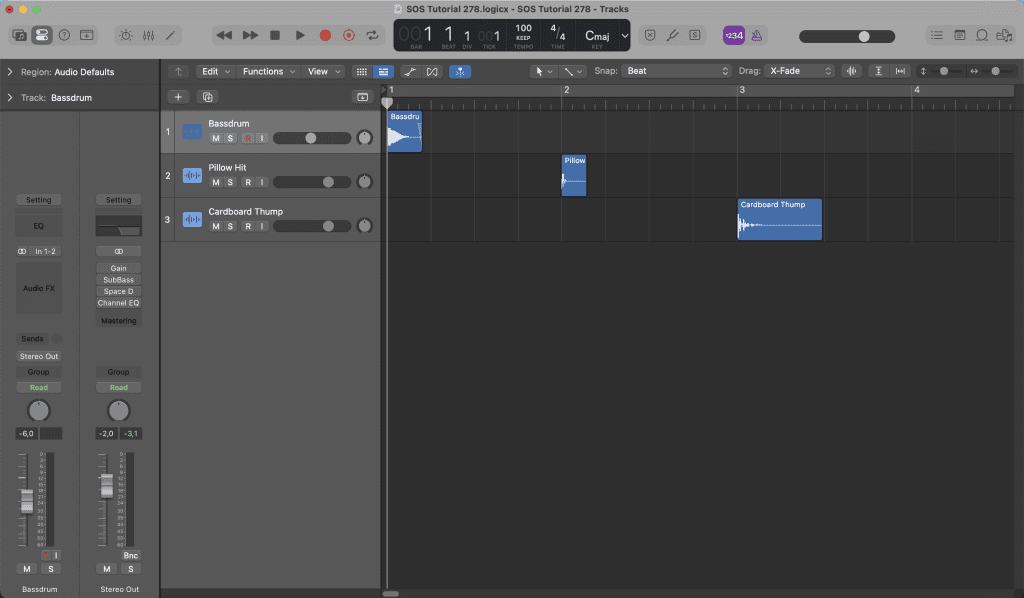Click the Read automation button on Bassdrum strip
1024x598 pixels.
tap(38, 387)
